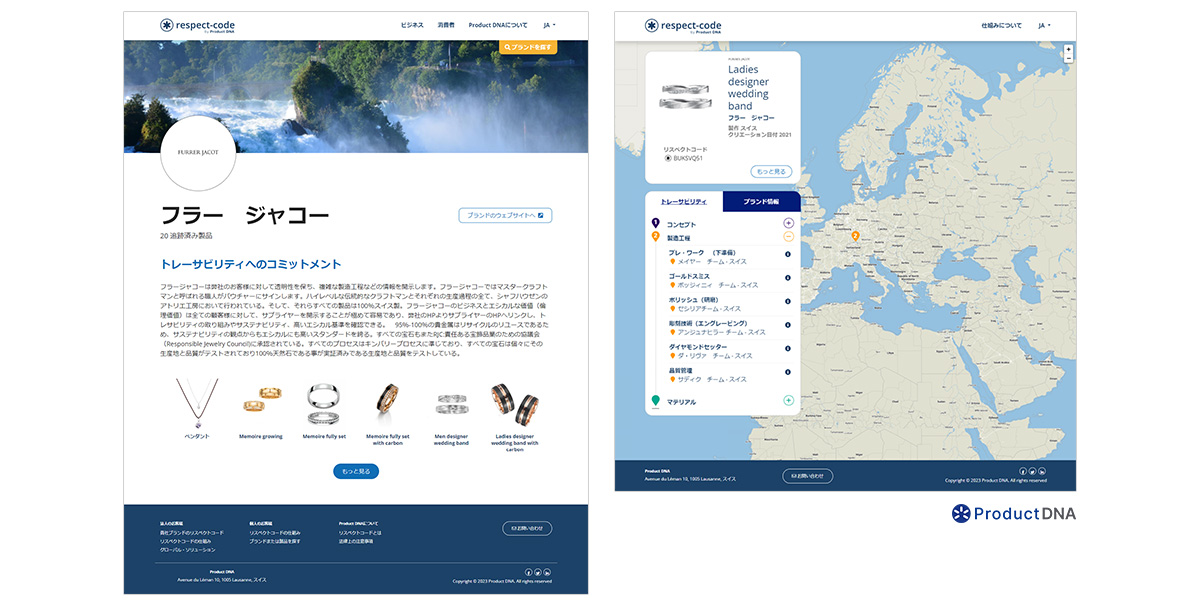This screenshot has height=612, width=1200.
Task: Open the wedding band image in the product card
Action: pos(685,95)
